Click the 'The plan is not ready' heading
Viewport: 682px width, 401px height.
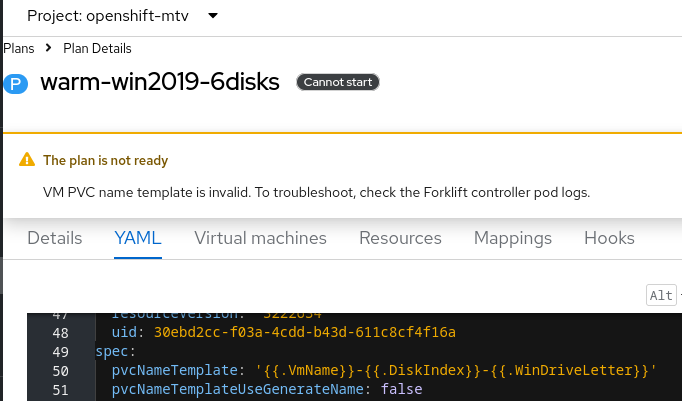[x=105, y=160]
